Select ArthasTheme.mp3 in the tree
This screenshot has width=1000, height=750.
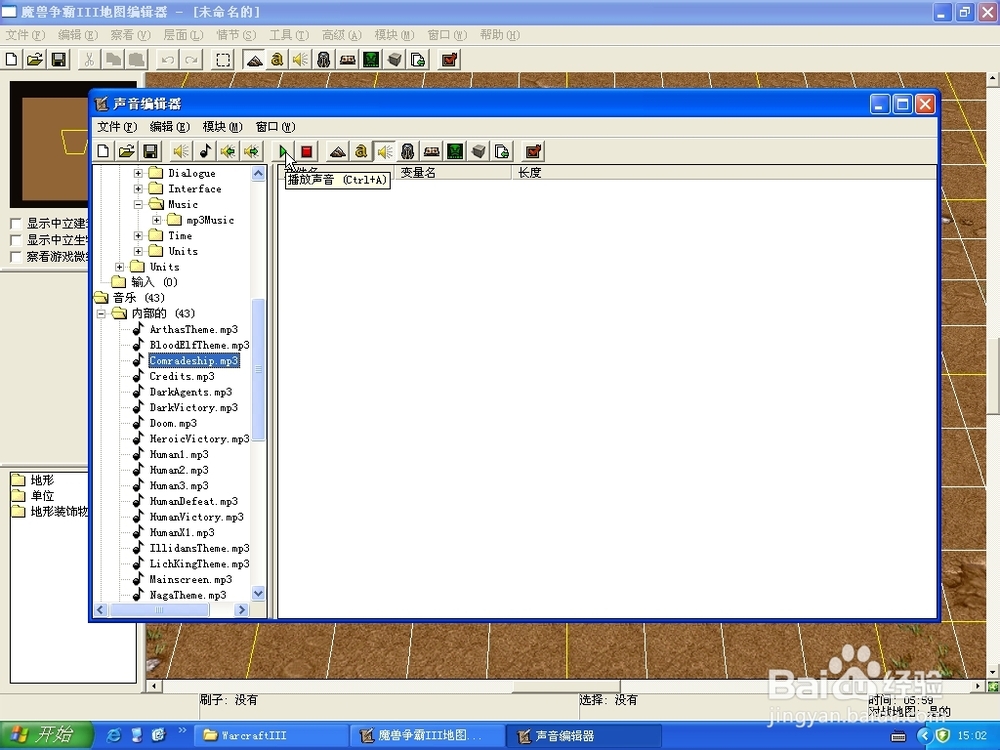(193, 330)
